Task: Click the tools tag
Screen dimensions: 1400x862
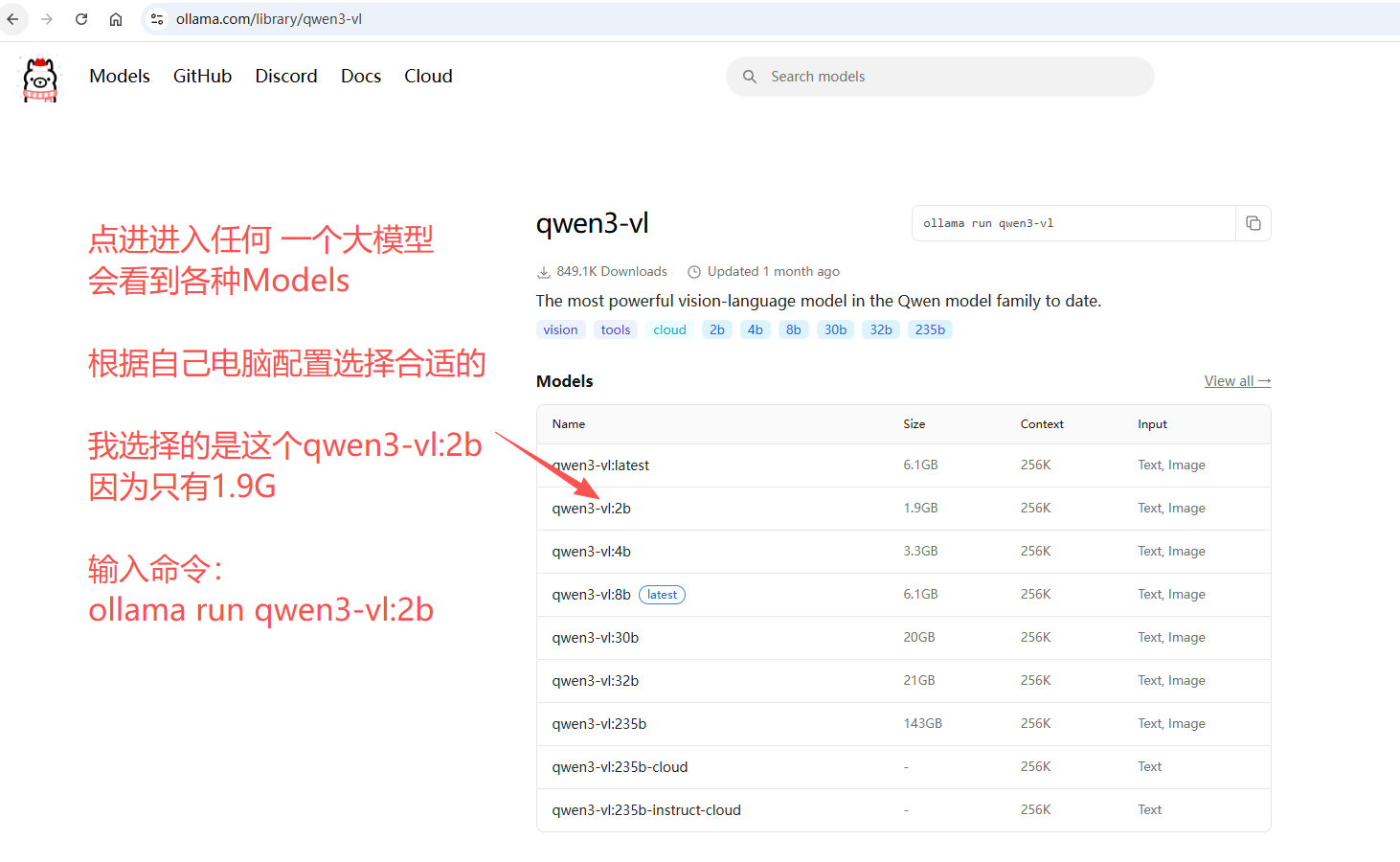Action: pos(616,329)
